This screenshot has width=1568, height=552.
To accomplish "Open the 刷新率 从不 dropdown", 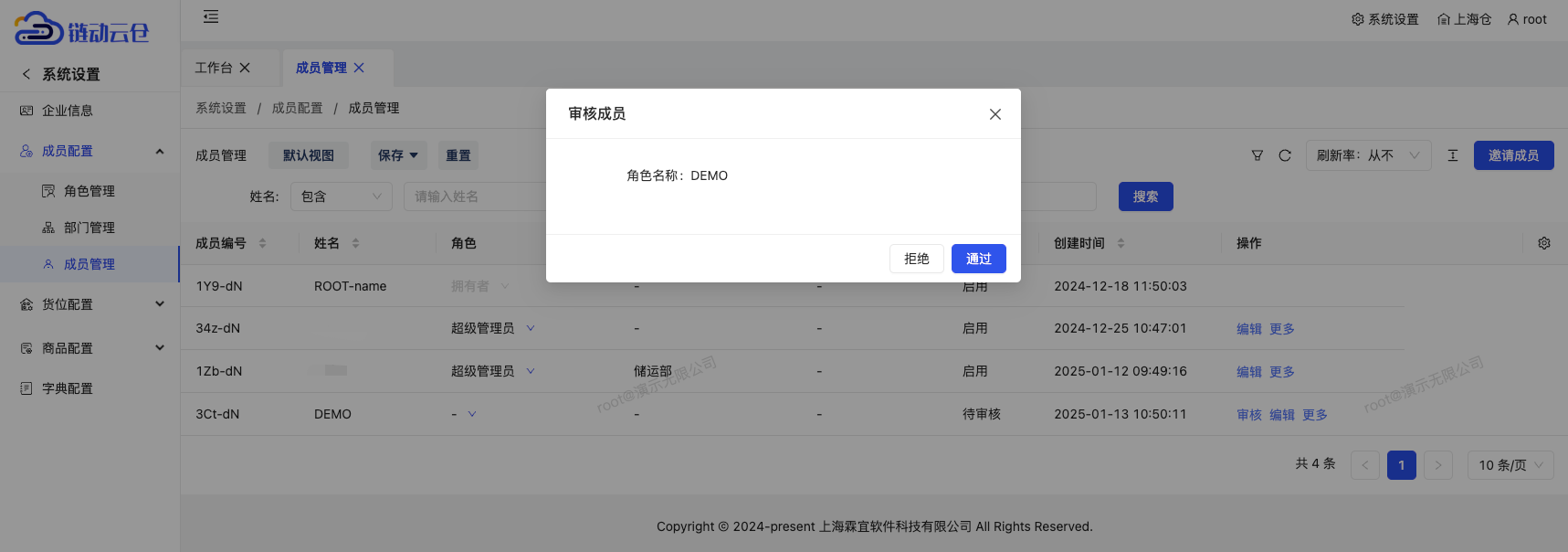I will (1368, 155).
